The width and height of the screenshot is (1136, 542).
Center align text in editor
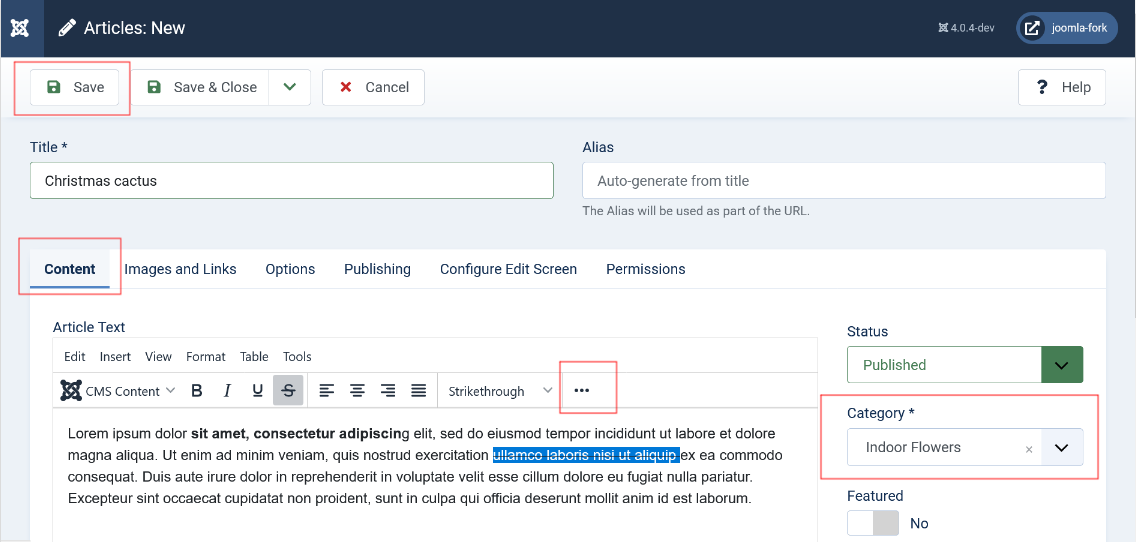pyautogui.click(x=357, y=391)
